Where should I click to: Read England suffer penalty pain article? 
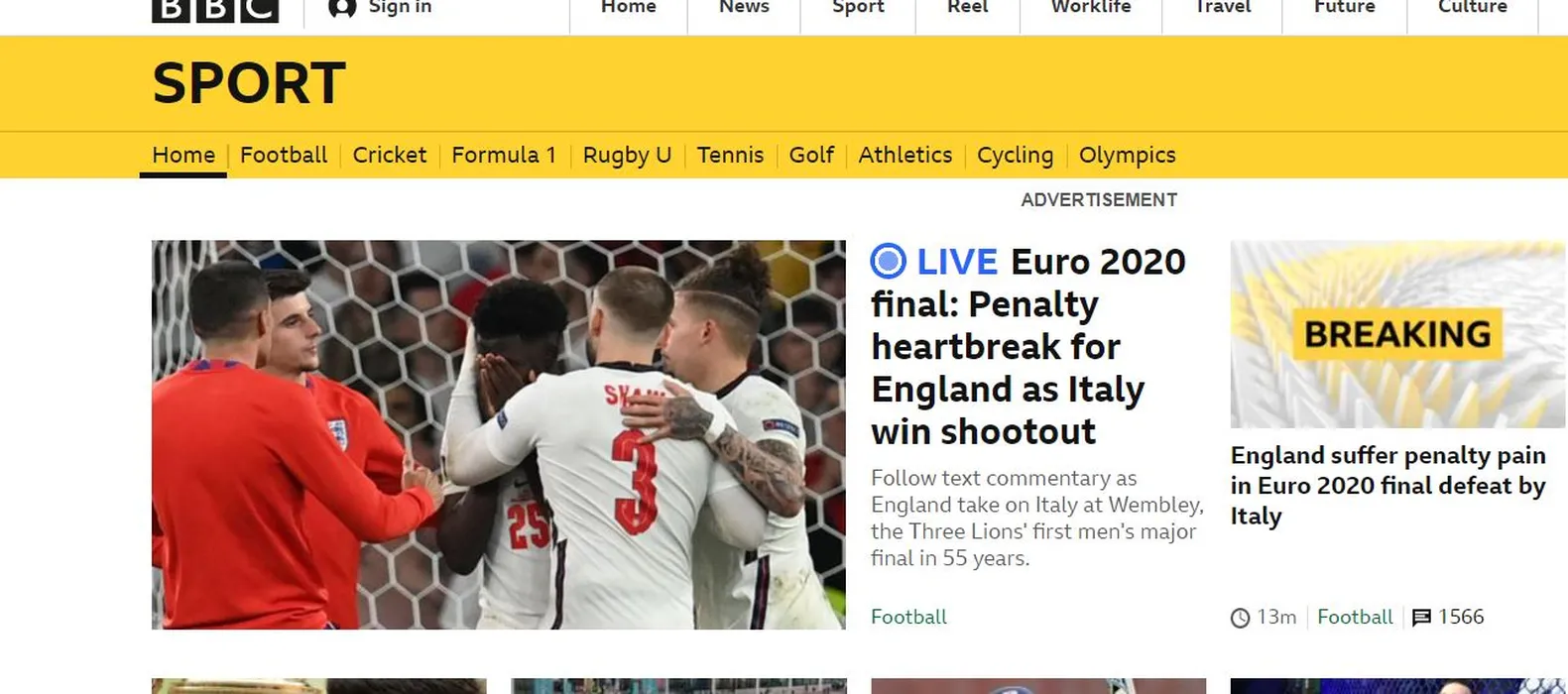[1387, 485]
